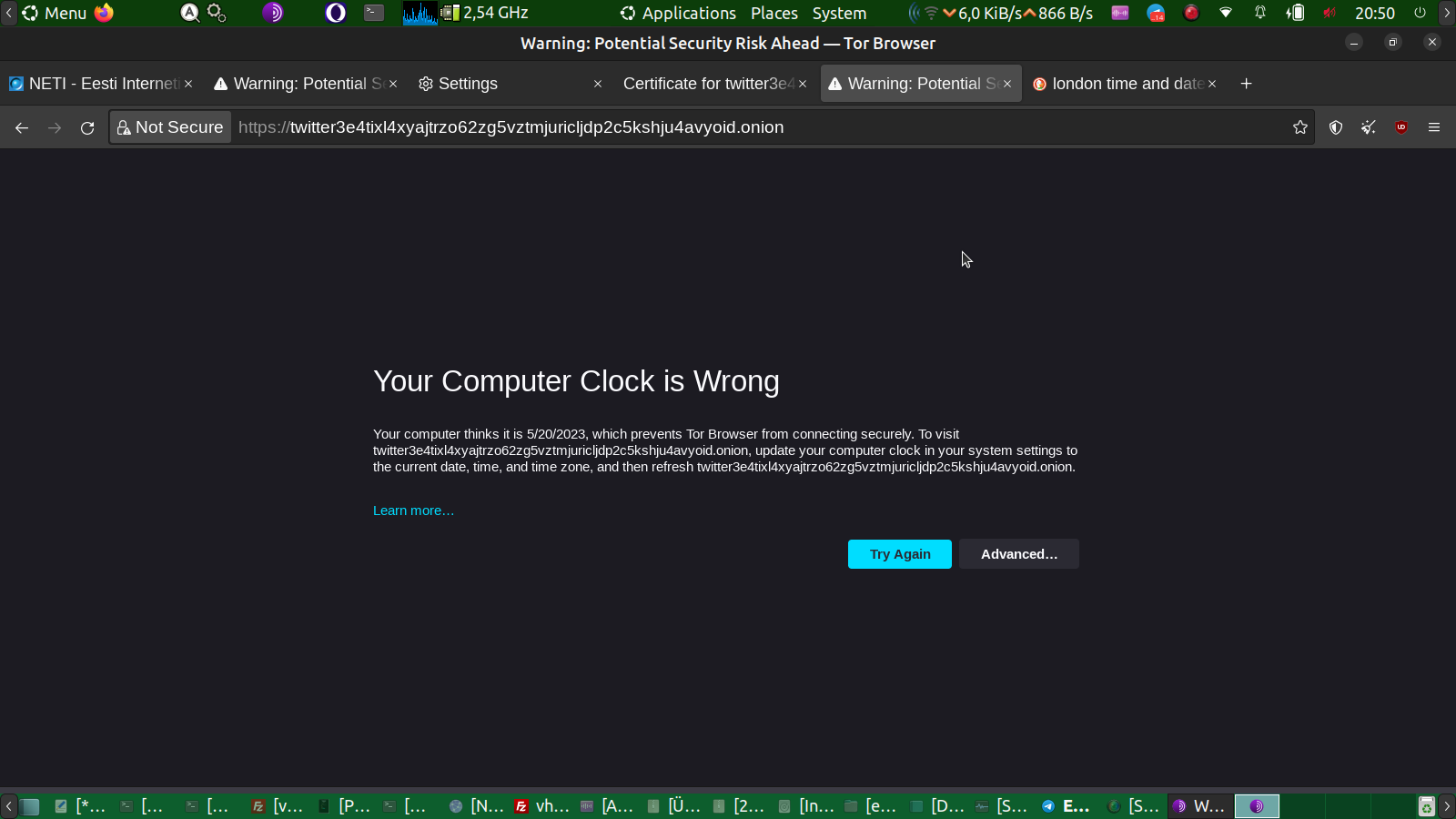
Task: Click the muted volume icon
Action: click(1330, 13)
